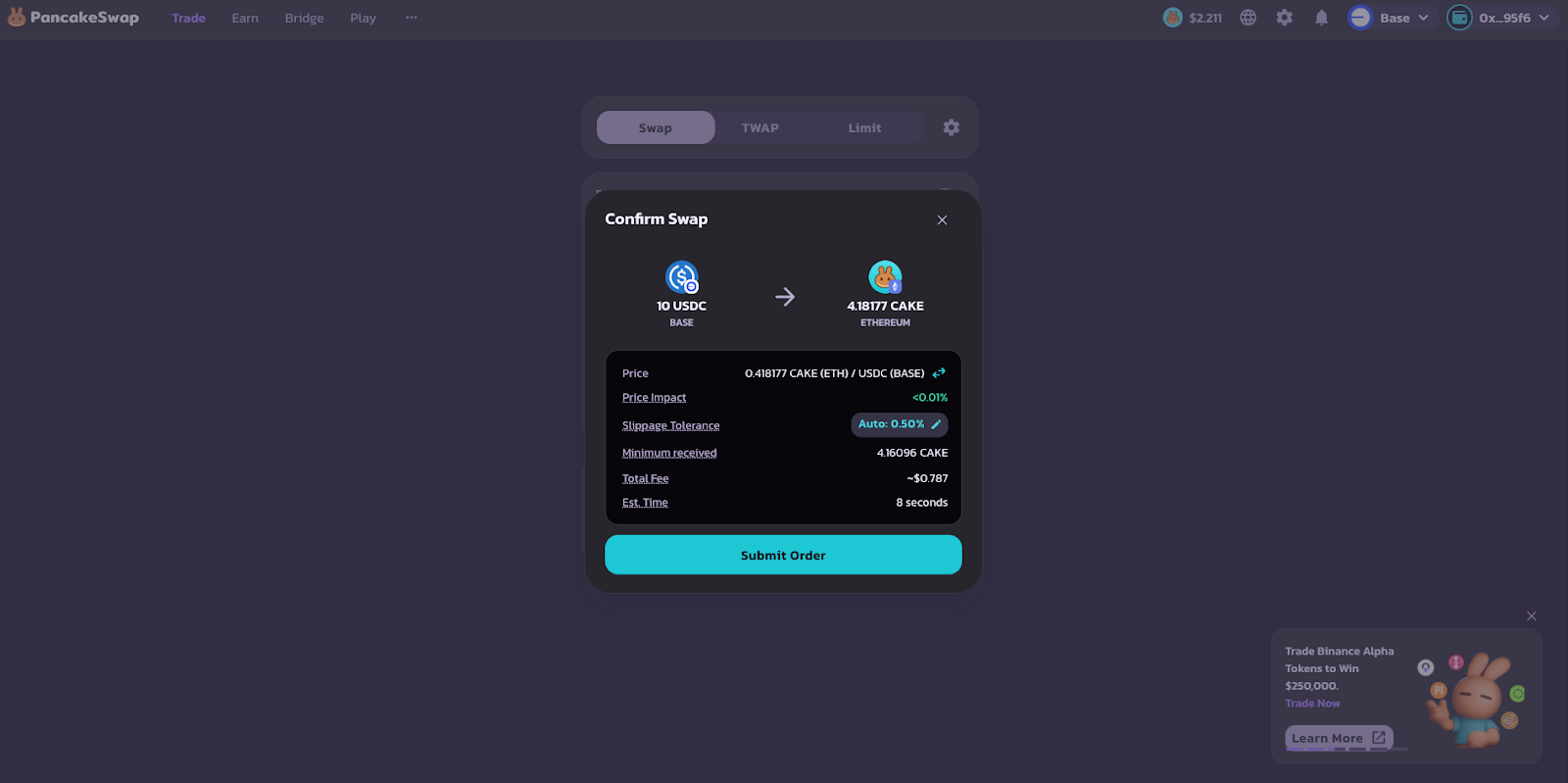
Task: Expand the 0x...95f6 wallet dropdown
Action: click(x=1502, y=18)
